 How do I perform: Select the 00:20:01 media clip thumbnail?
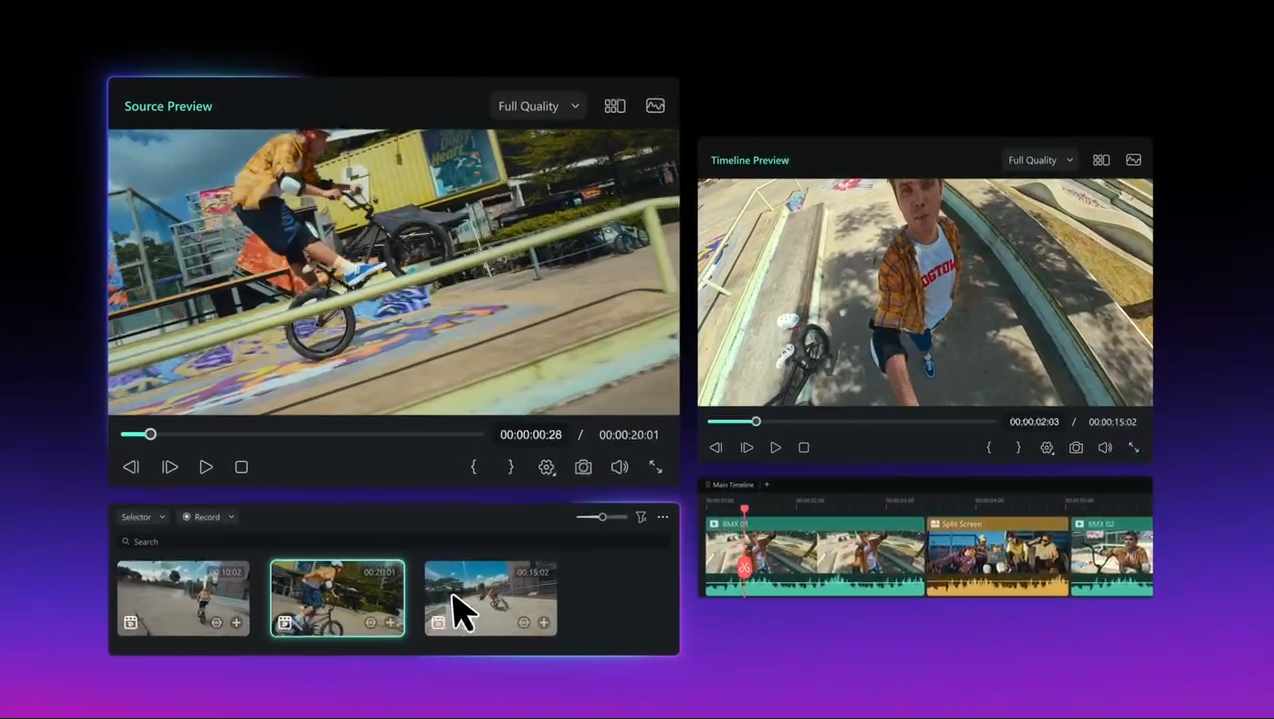338,598
